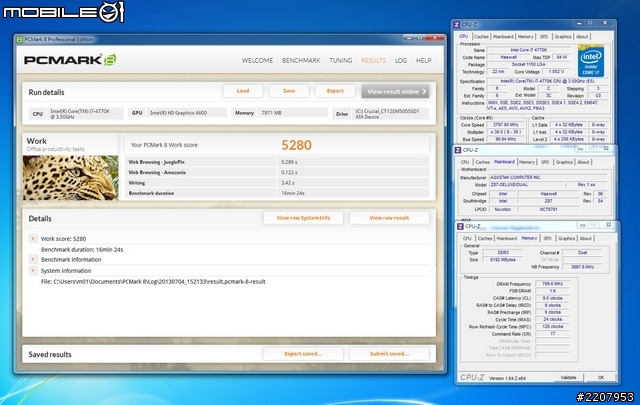Viewport: 640px width, 405px height.
Task: Open SPD tab in Memory CPU-Z window
Action: 548,238
